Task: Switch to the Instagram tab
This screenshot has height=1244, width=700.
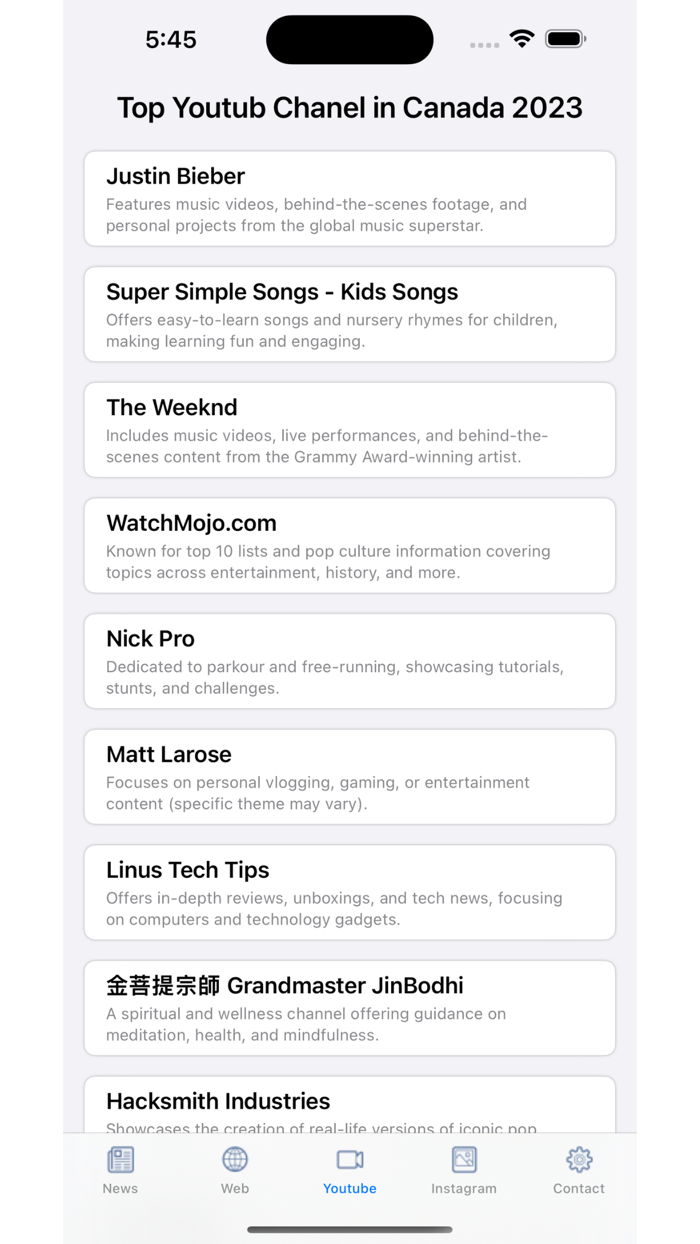Action: 464,1170
